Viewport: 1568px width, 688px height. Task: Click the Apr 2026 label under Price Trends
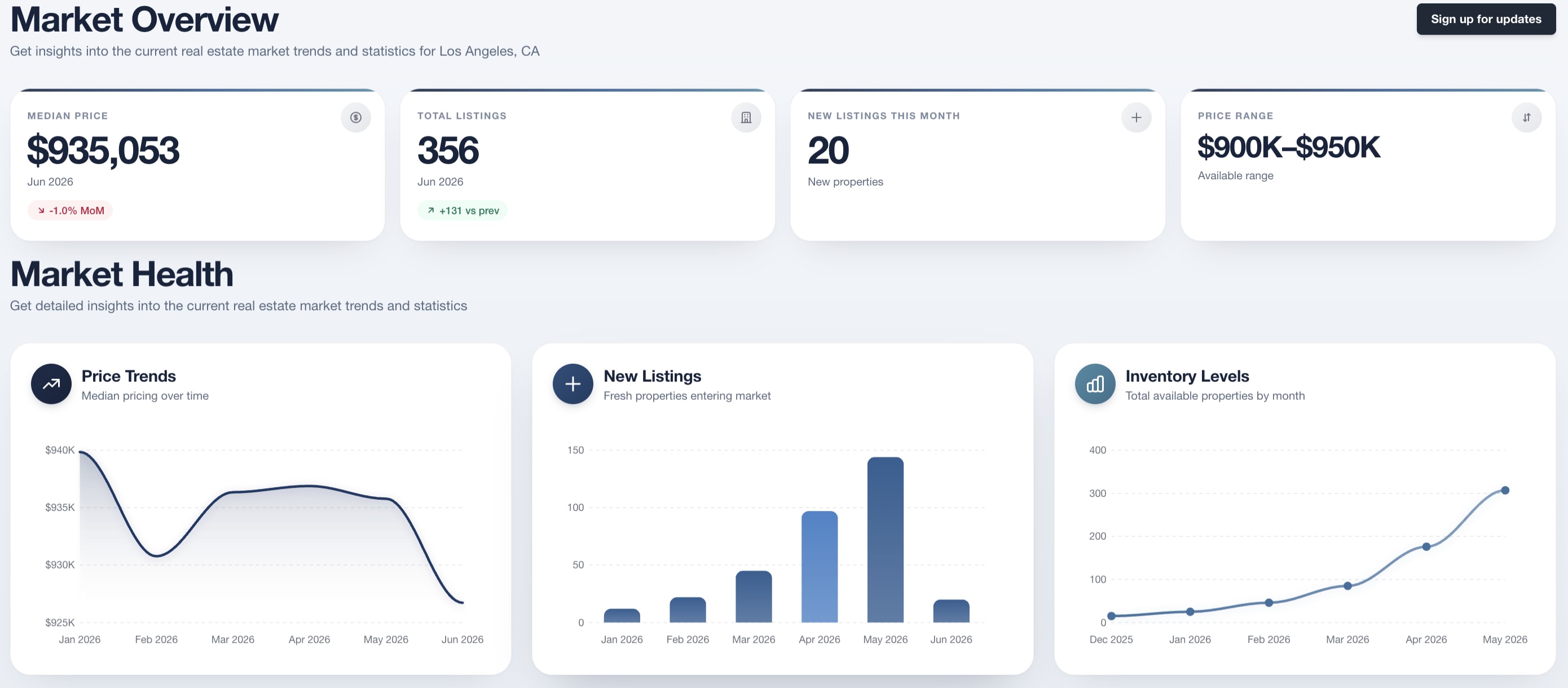coord(309,640)
